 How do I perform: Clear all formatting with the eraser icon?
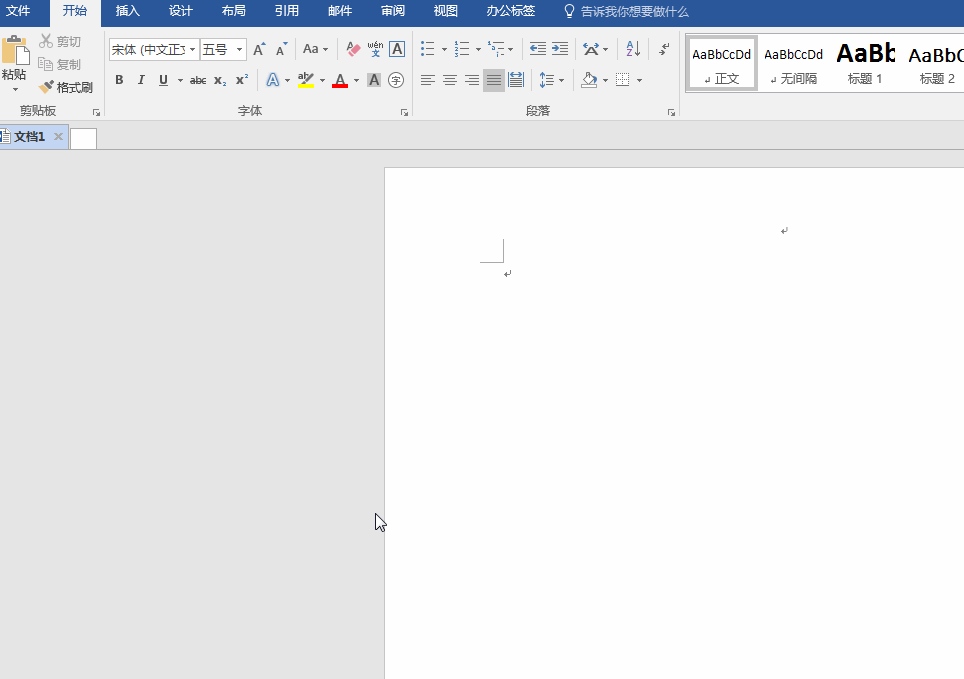click(x=353, y=49)
